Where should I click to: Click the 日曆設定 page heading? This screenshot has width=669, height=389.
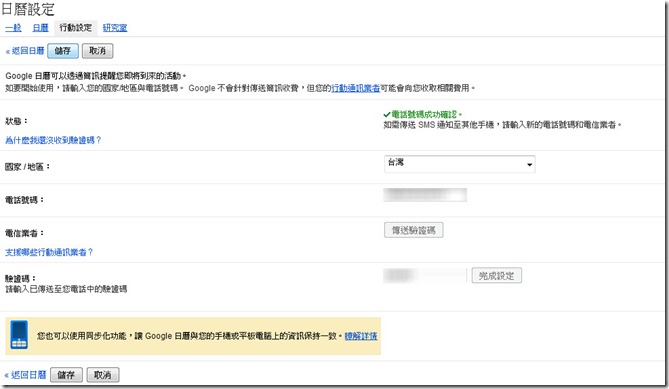click(28, 9)
